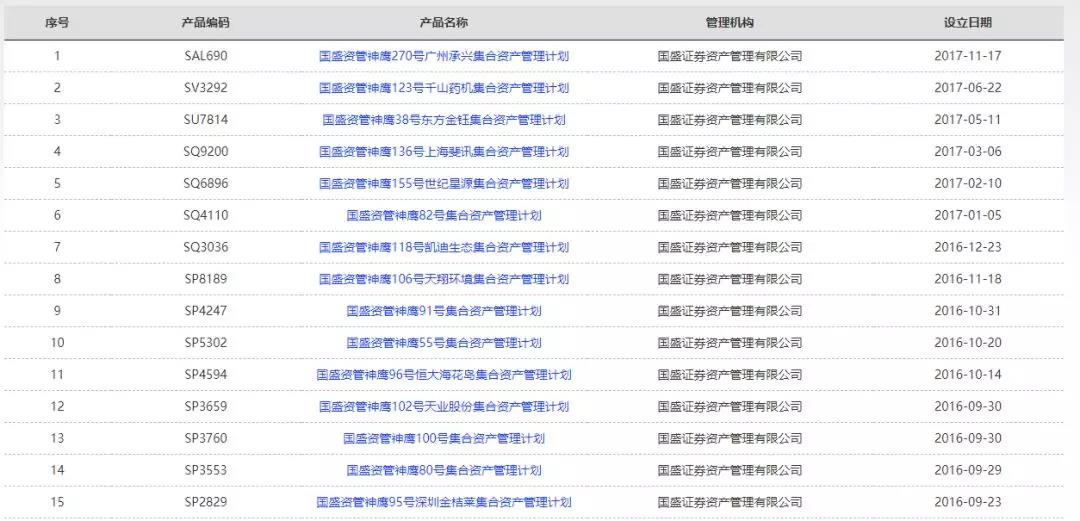Click the date 2017-02-10
Image resolution: width=1080 pixels, height=521 pixels.
tap(968, 183)
